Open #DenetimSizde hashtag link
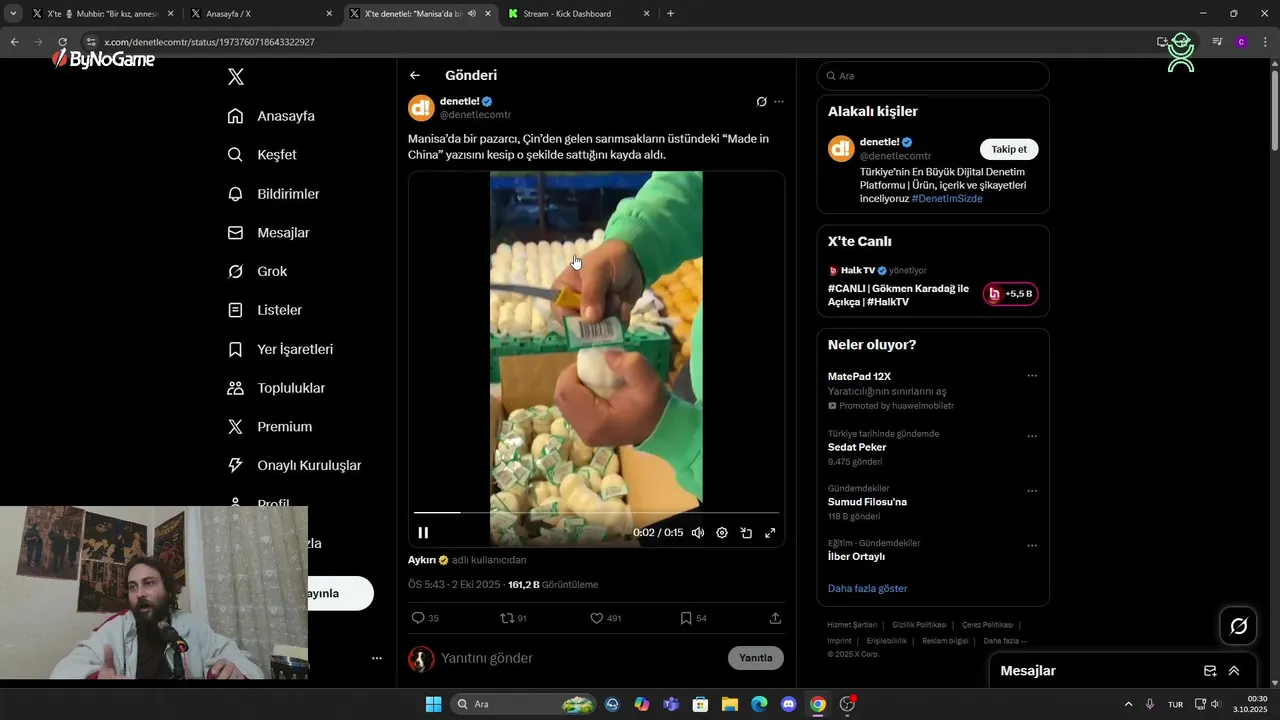This screenshot has width=1280, height=720. (947, 199)
